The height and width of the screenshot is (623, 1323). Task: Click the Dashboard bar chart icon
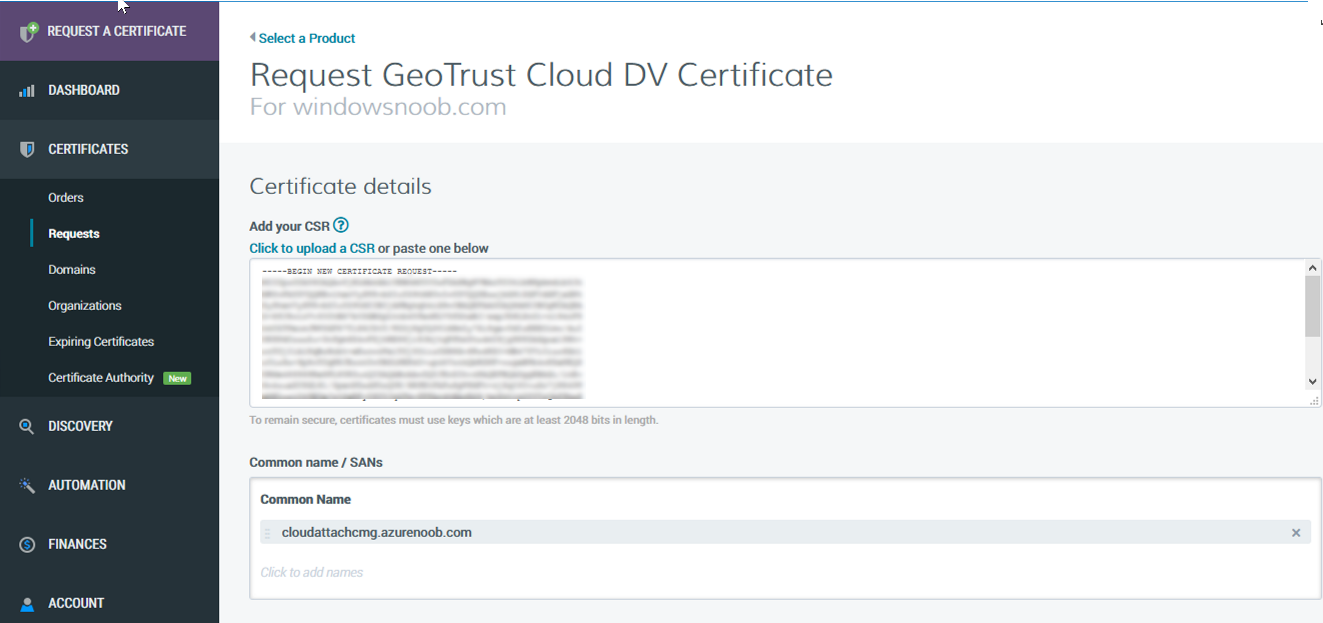pos(28,91)
